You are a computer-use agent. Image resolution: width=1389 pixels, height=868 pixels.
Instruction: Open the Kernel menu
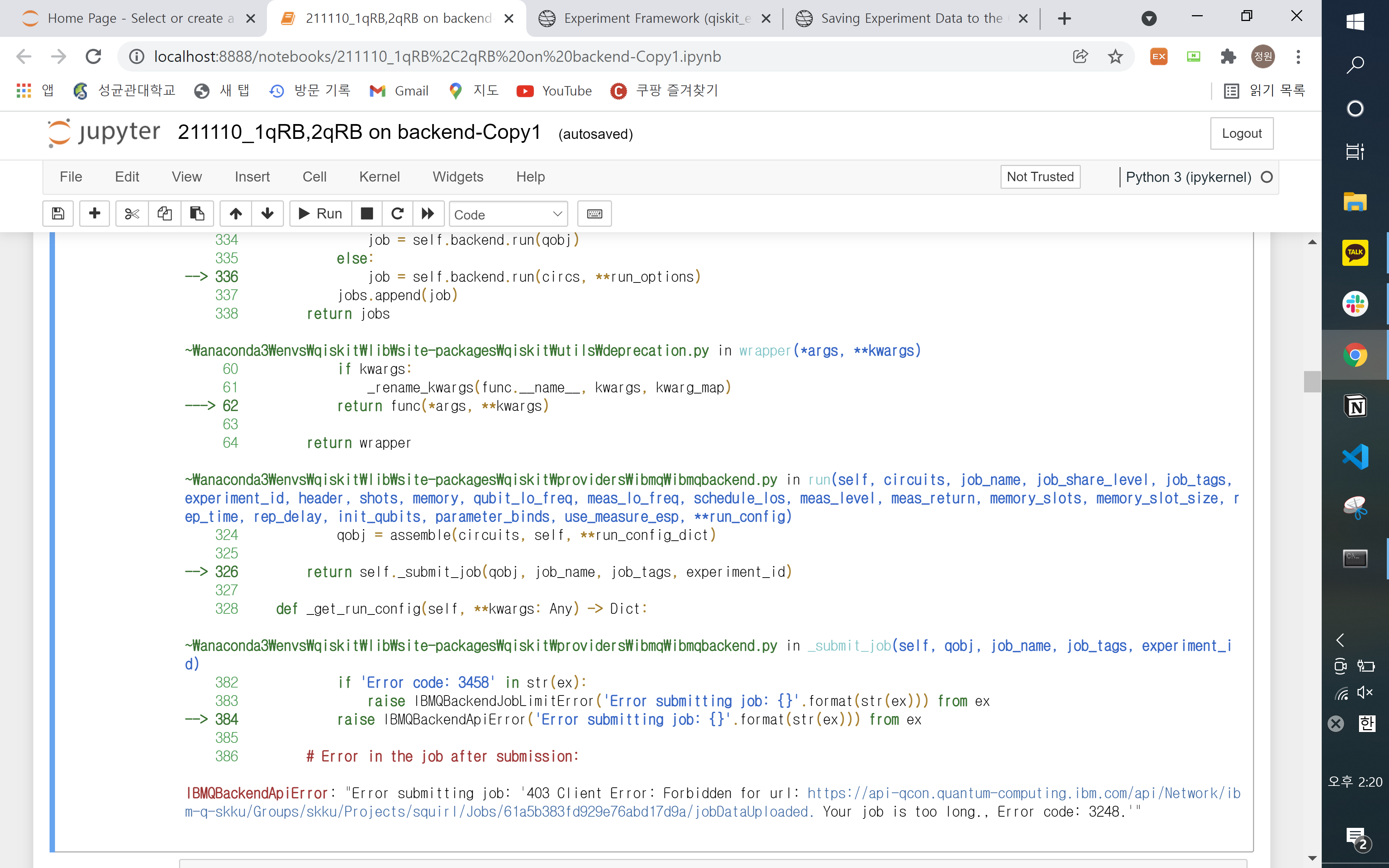pyautogui.click(x=379, y=176)
